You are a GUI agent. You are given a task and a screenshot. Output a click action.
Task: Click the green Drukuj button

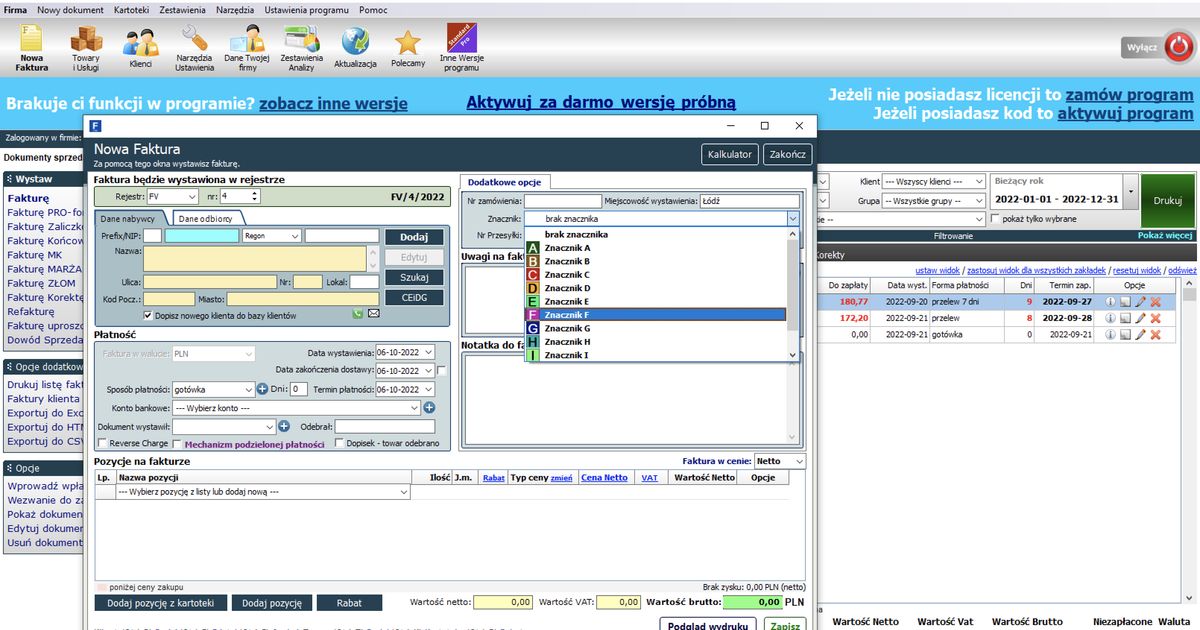coord(1167,200)
